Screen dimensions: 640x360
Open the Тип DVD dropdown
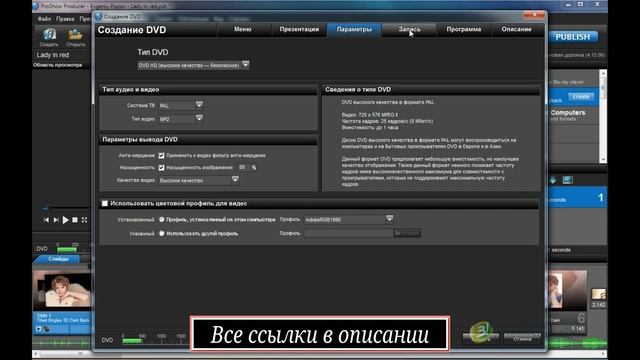[x=245, y=64]
